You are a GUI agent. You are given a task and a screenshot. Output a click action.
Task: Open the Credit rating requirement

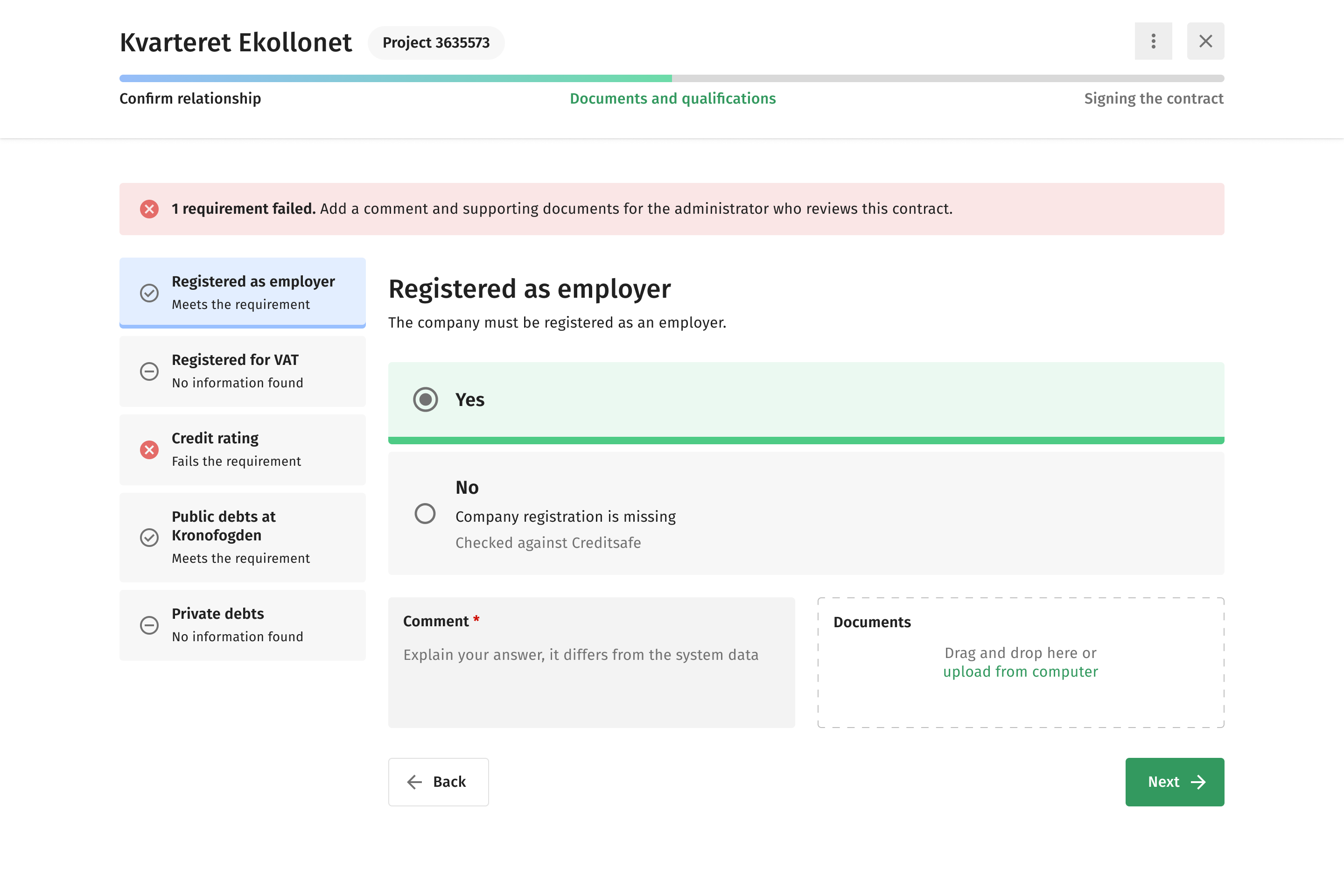coord(242,450)
